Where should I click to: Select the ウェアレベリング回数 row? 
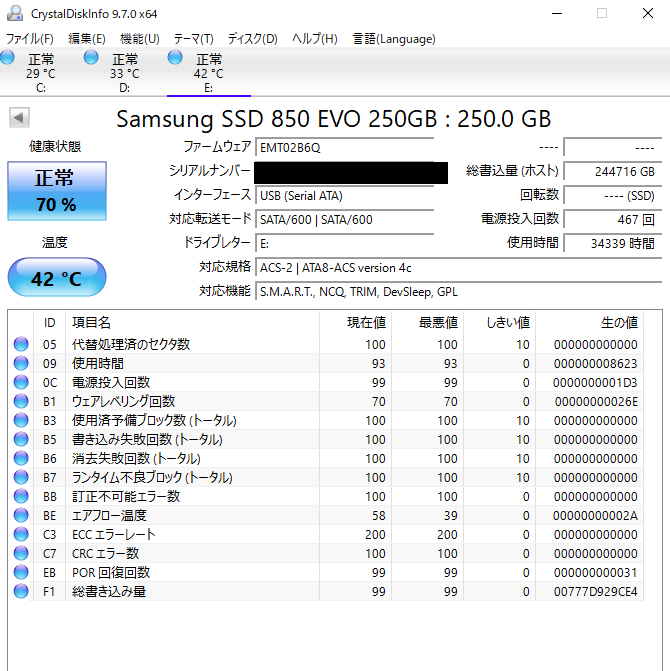(328, 401)
